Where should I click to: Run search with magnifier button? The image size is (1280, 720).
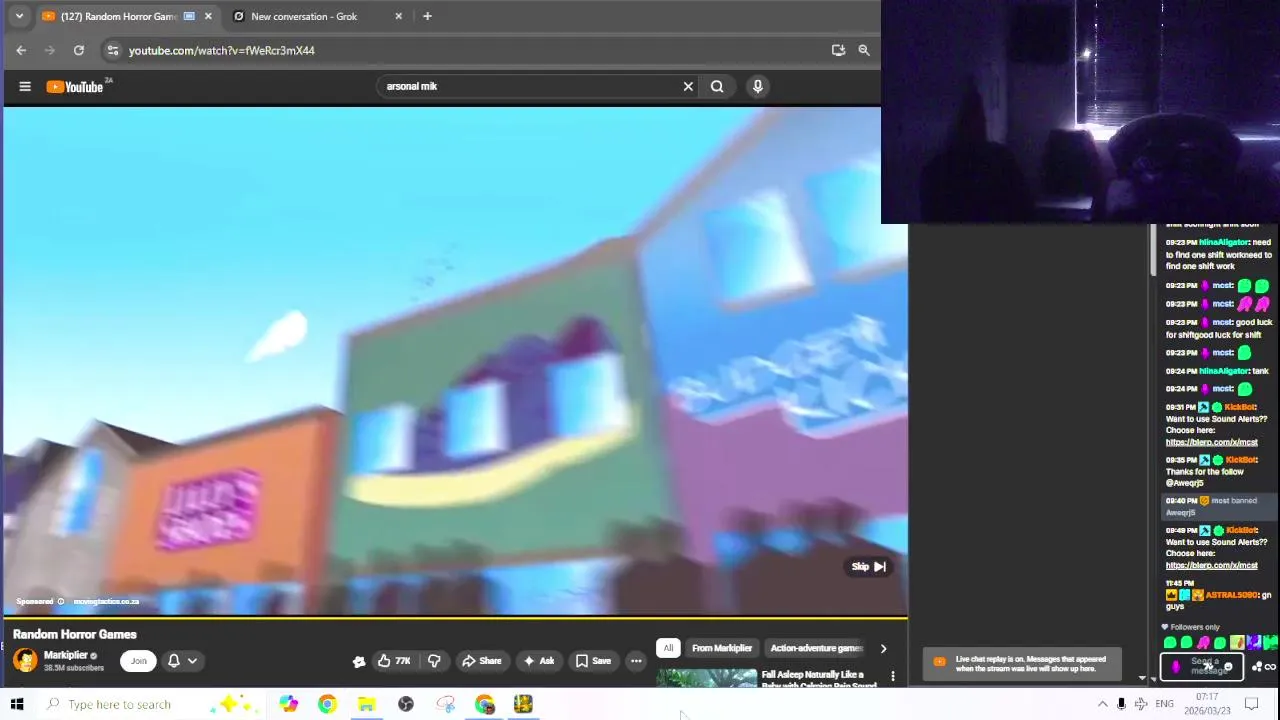(717, 86)
